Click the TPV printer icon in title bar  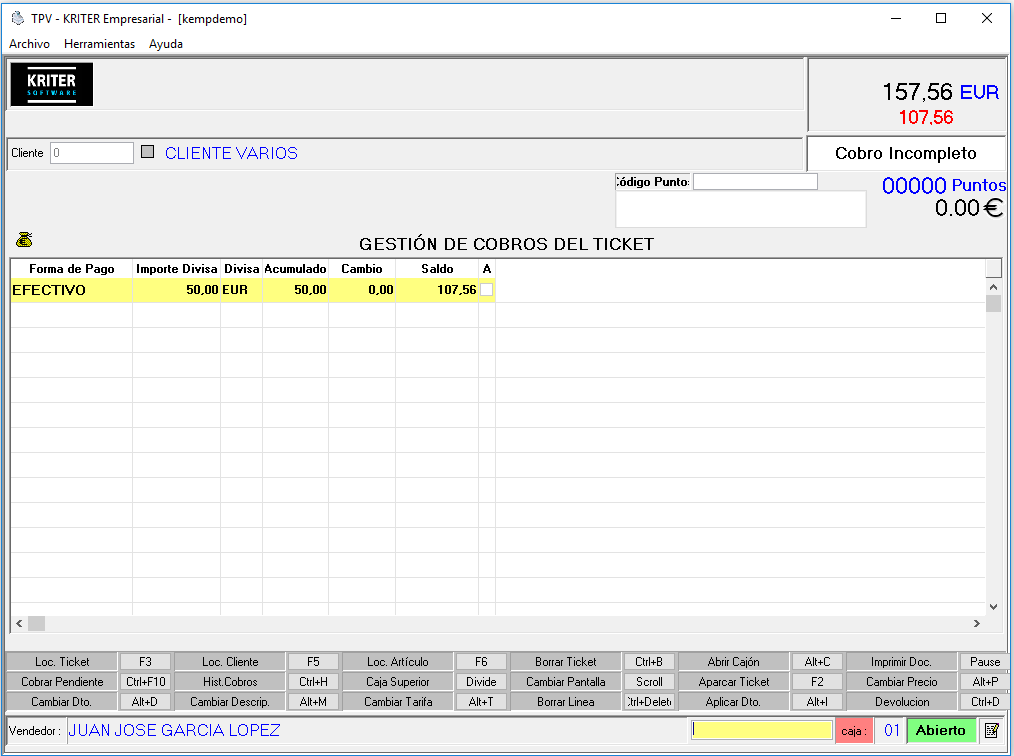[18, 18]
